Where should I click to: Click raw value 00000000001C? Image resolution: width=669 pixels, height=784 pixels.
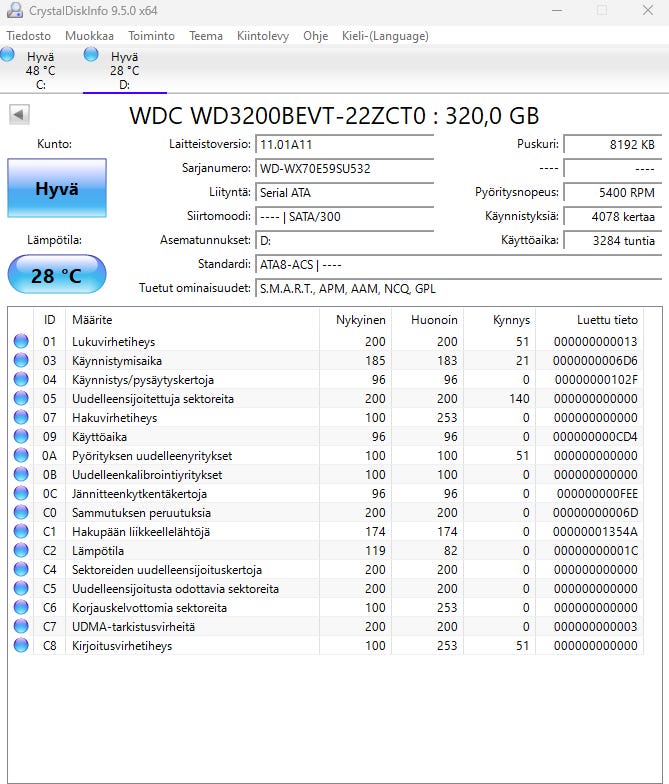click(x=596, y=550)
